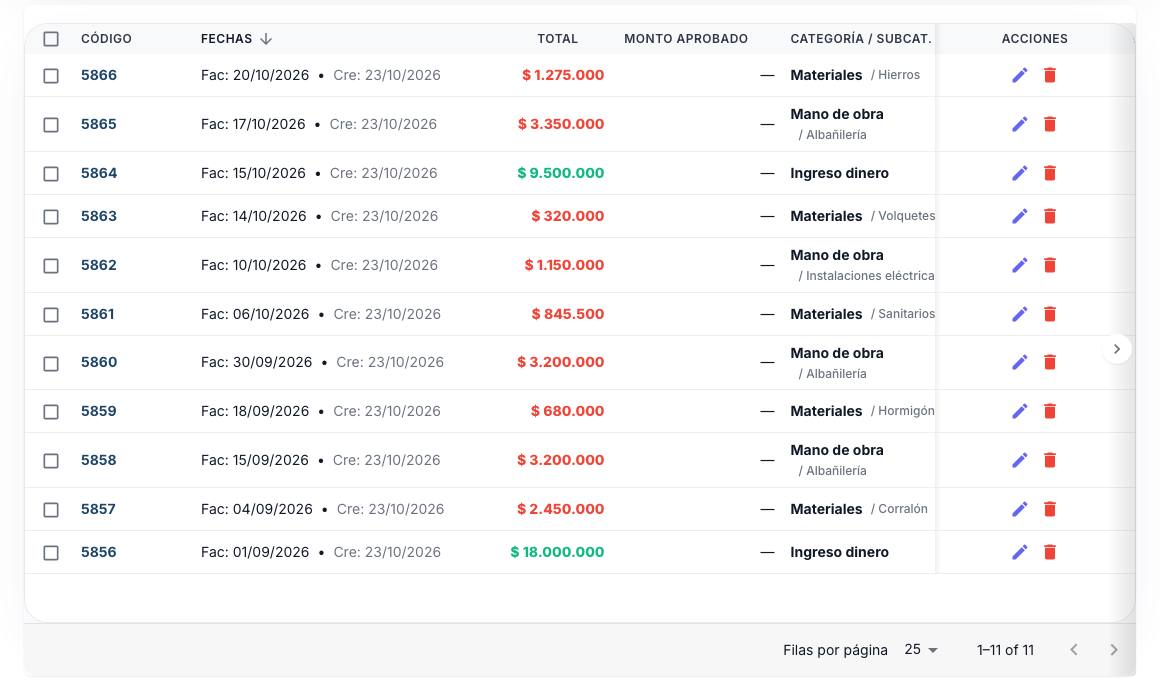Edit record 5857 with the pencil icon
The width and height of the screenshot is (1160, 680).
point(1019,509)
